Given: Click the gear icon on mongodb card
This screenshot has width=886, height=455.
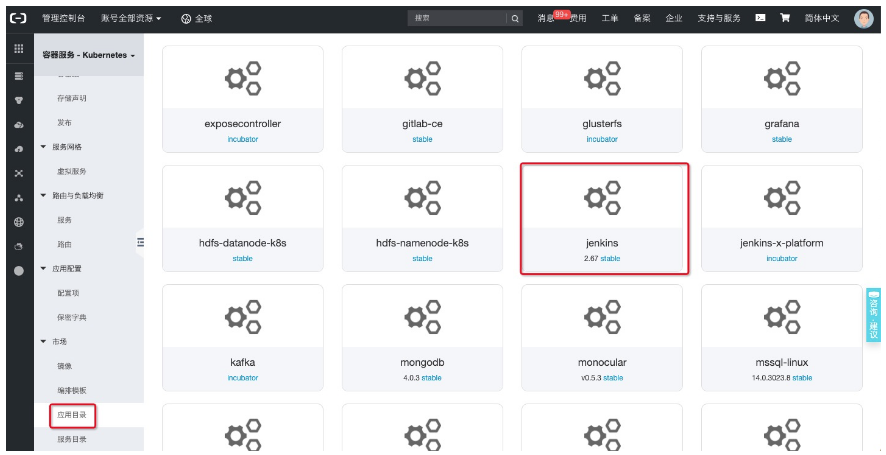Looking at the screenshot, I should [x=423, y=317].
